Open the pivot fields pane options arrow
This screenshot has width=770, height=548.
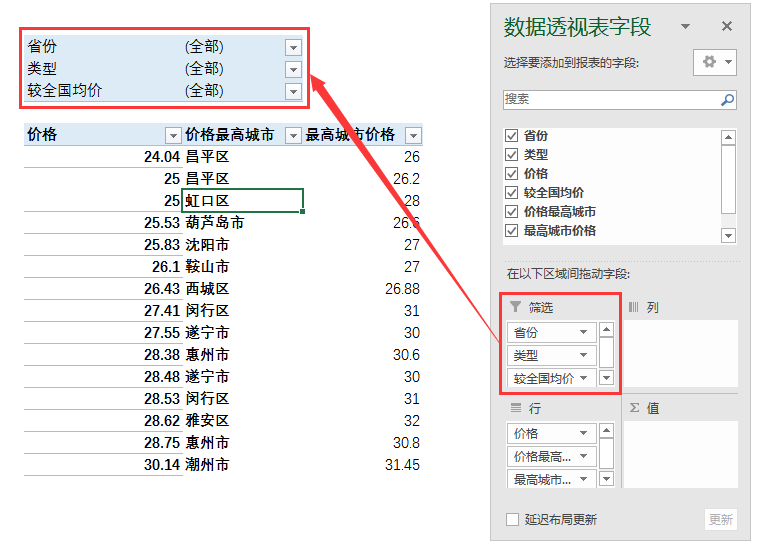tap(685, 26)
